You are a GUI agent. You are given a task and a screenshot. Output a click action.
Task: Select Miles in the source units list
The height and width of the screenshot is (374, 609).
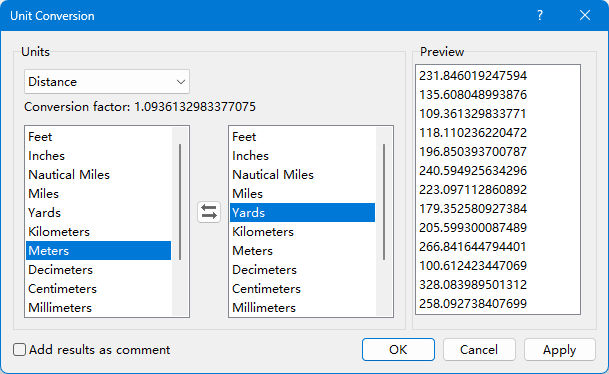(x=99, y=194)
